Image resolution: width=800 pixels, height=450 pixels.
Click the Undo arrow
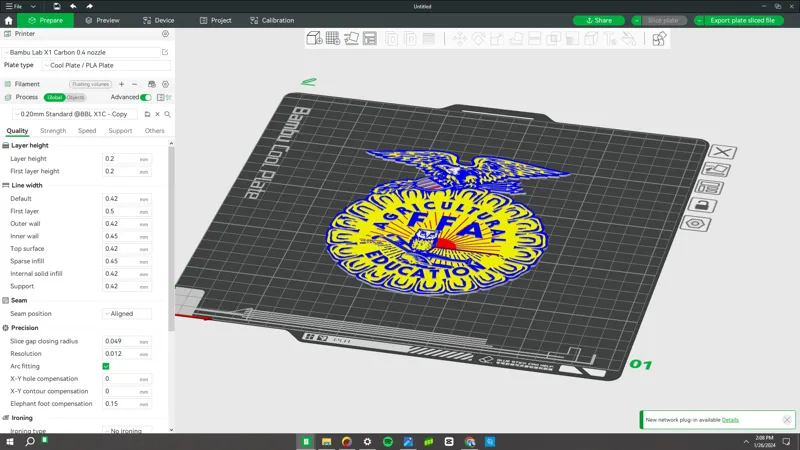[73, 6]
